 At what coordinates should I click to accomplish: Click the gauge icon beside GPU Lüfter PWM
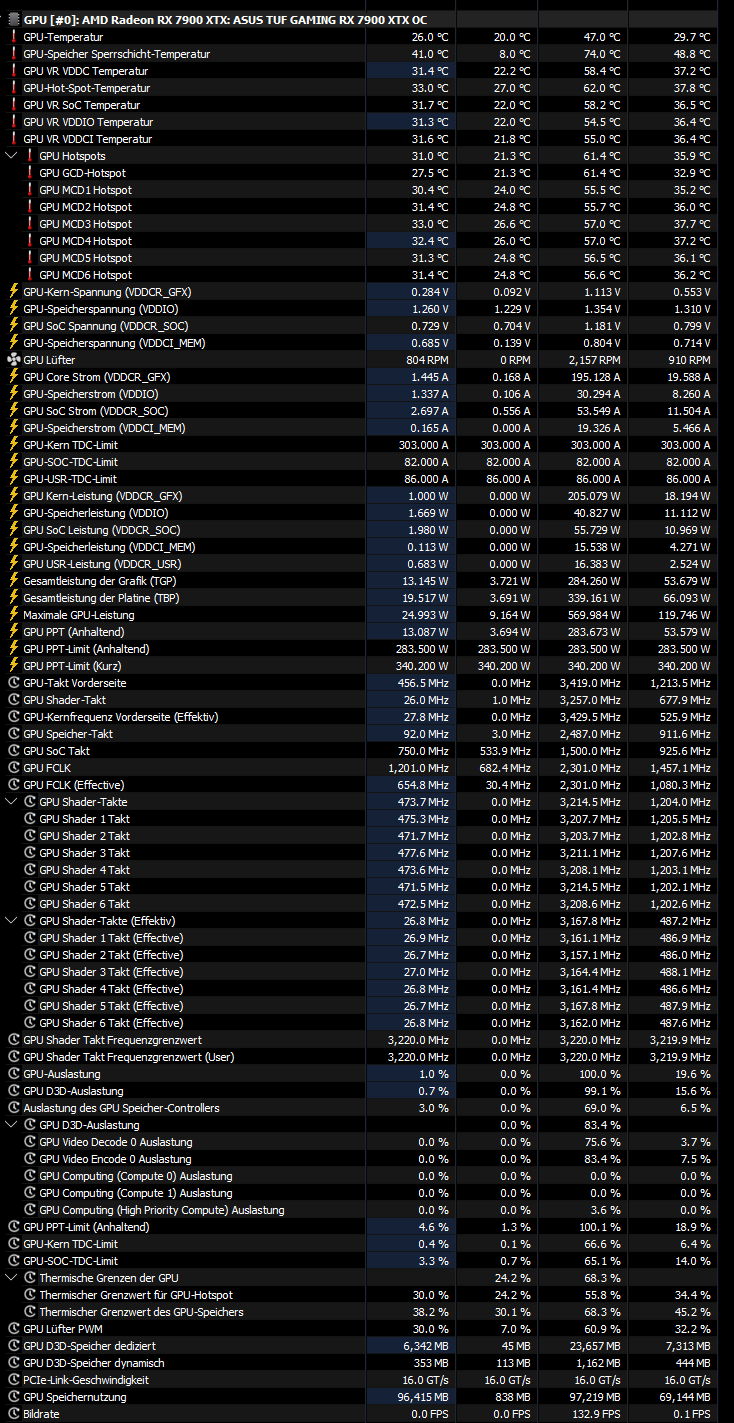coord(13,1329)
